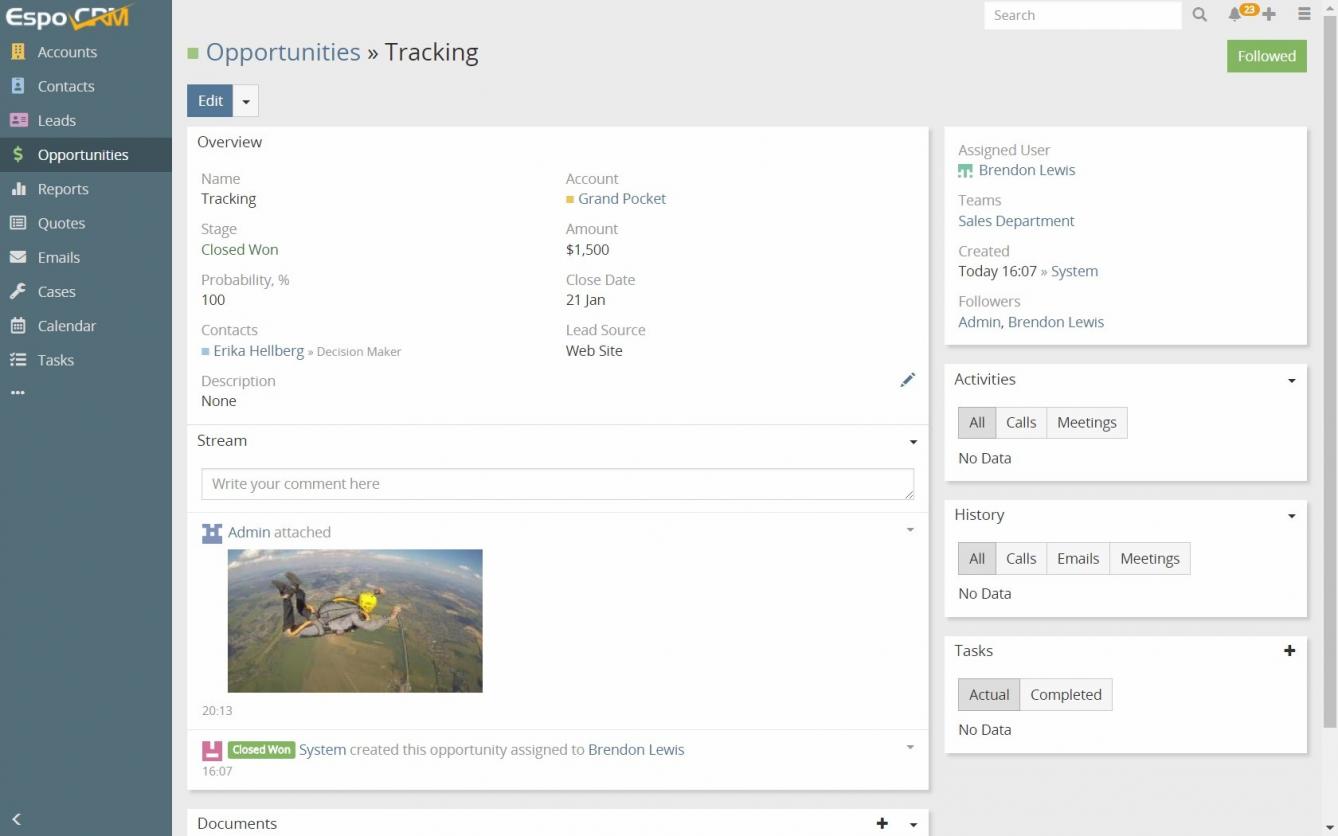Screen dimensions: 1338x836
Task: Add a new task with plus icon
Action: pyautogui.click(x=1289, y=651)
